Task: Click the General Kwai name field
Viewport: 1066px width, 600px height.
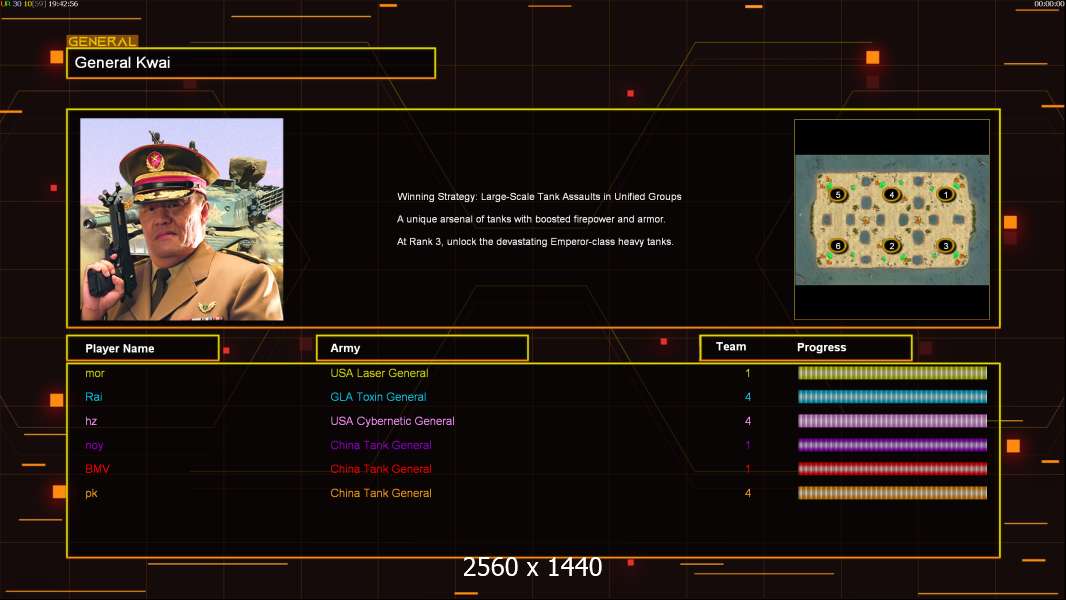Action: [x=251, y=63]
